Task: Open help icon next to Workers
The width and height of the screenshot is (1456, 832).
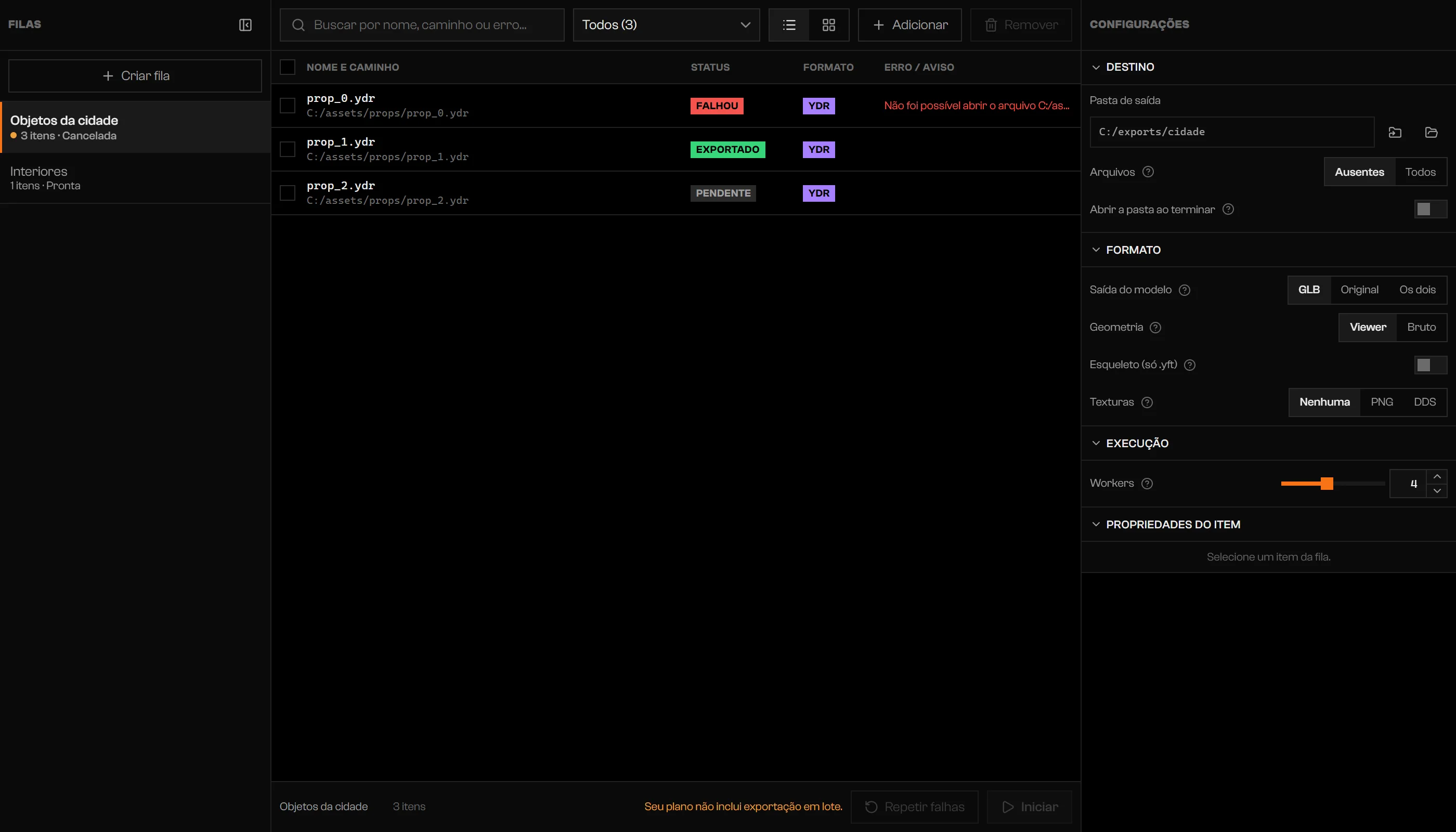Action: click(1147, 484)
